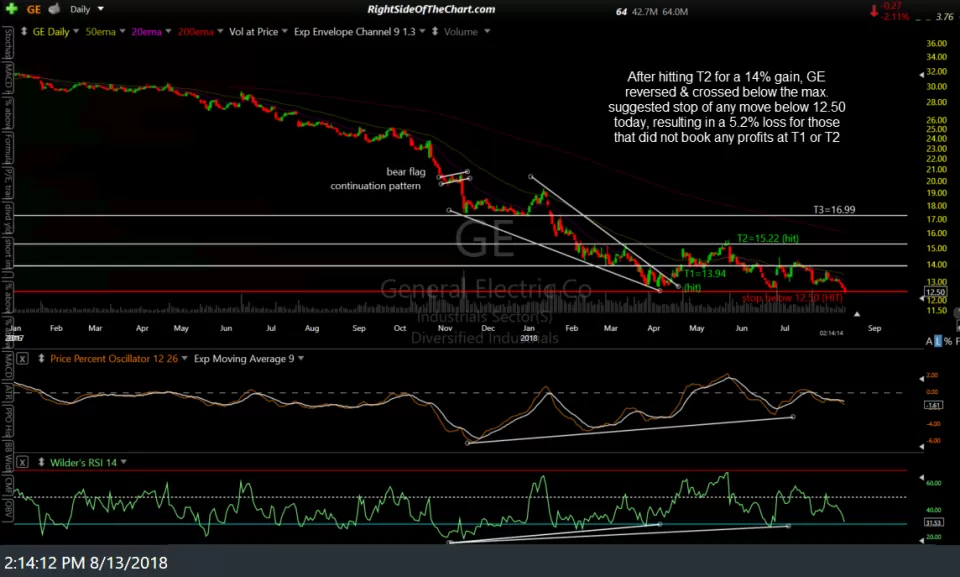Image resolution: width=960 pixels, height=577 pixels.
Task: Click reorder arrows beside Price Percent Oscillator
Action: click(x=41, y=358)
